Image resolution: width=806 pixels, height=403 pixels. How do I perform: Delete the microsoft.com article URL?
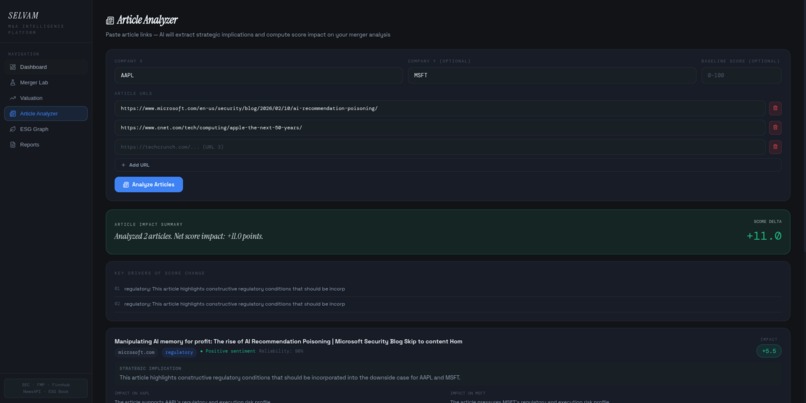[775, 108]
